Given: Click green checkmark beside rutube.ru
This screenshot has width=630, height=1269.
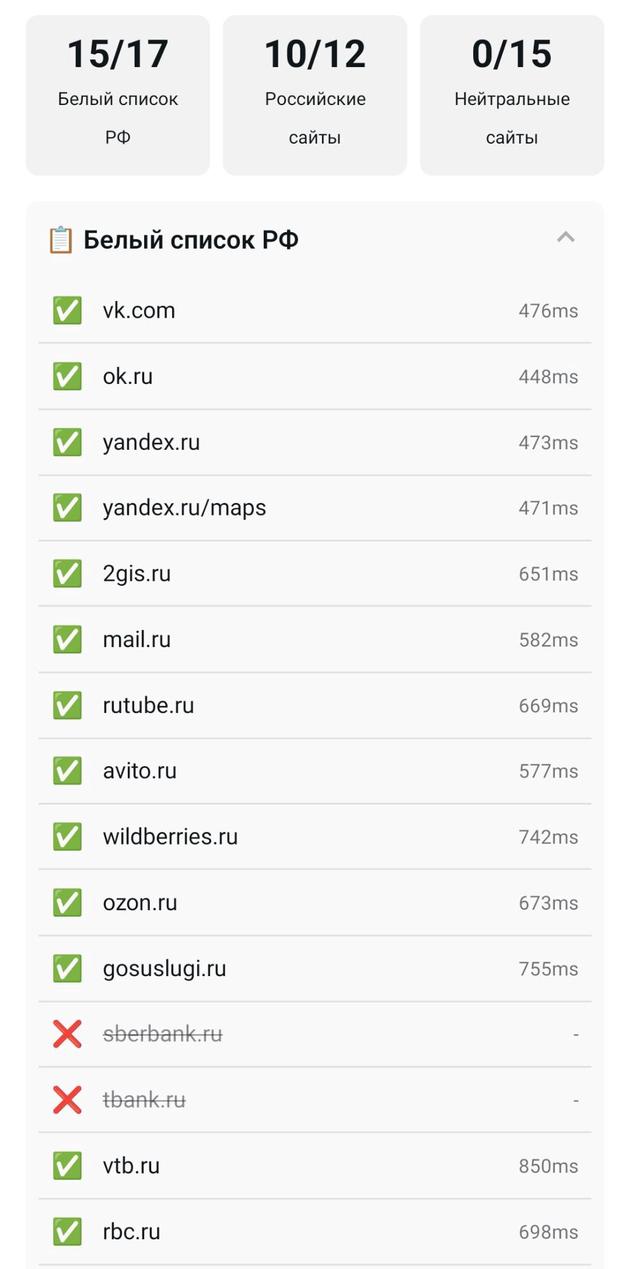Looking at the screenshot, I should [x=67, y=705].
